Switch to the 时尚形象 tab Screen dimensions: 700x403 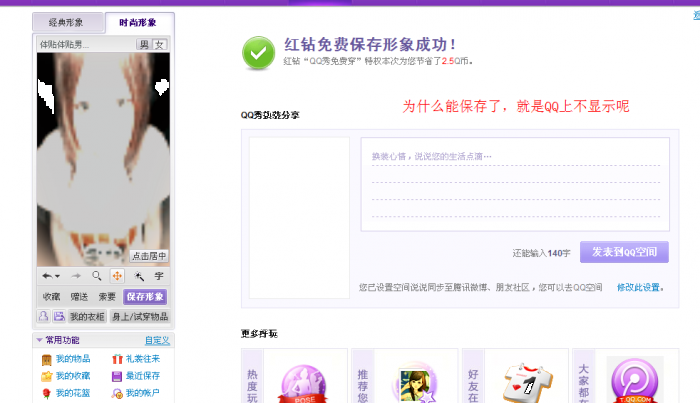coord(139,22)
